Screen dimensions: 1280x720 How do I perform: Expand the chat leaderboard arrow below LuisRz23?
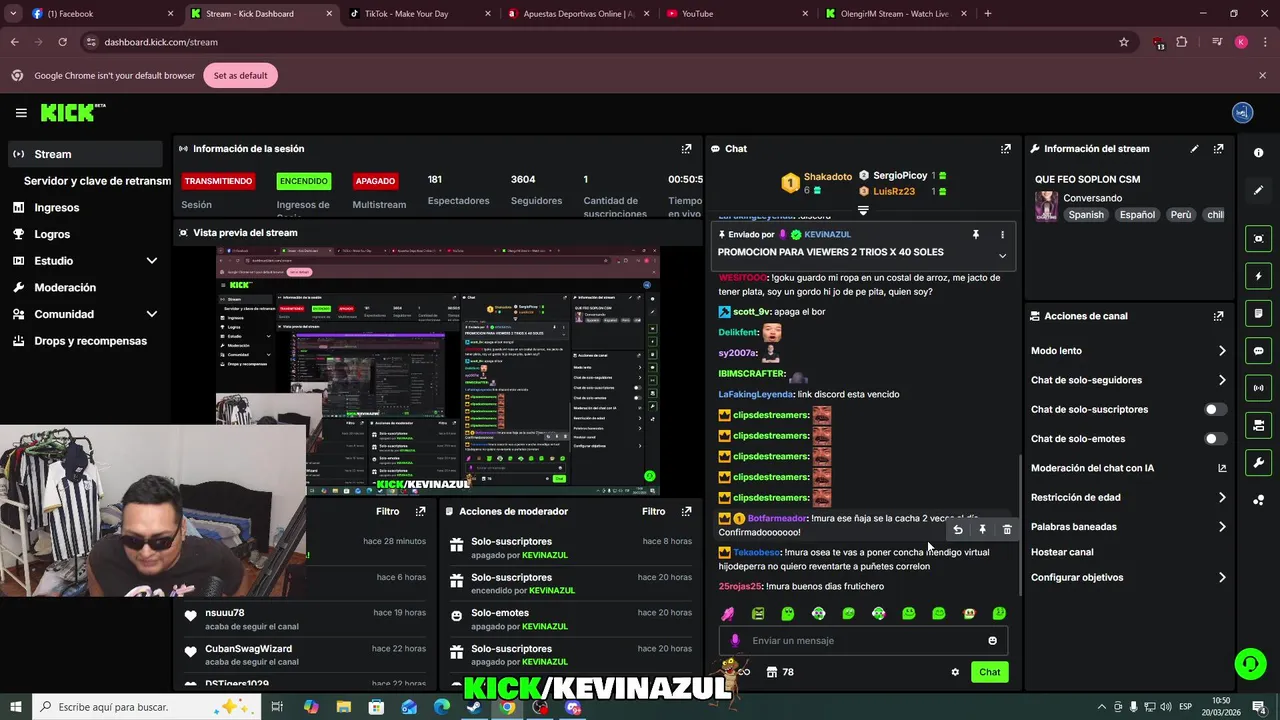pyautogui.click(x=863, y=211)
